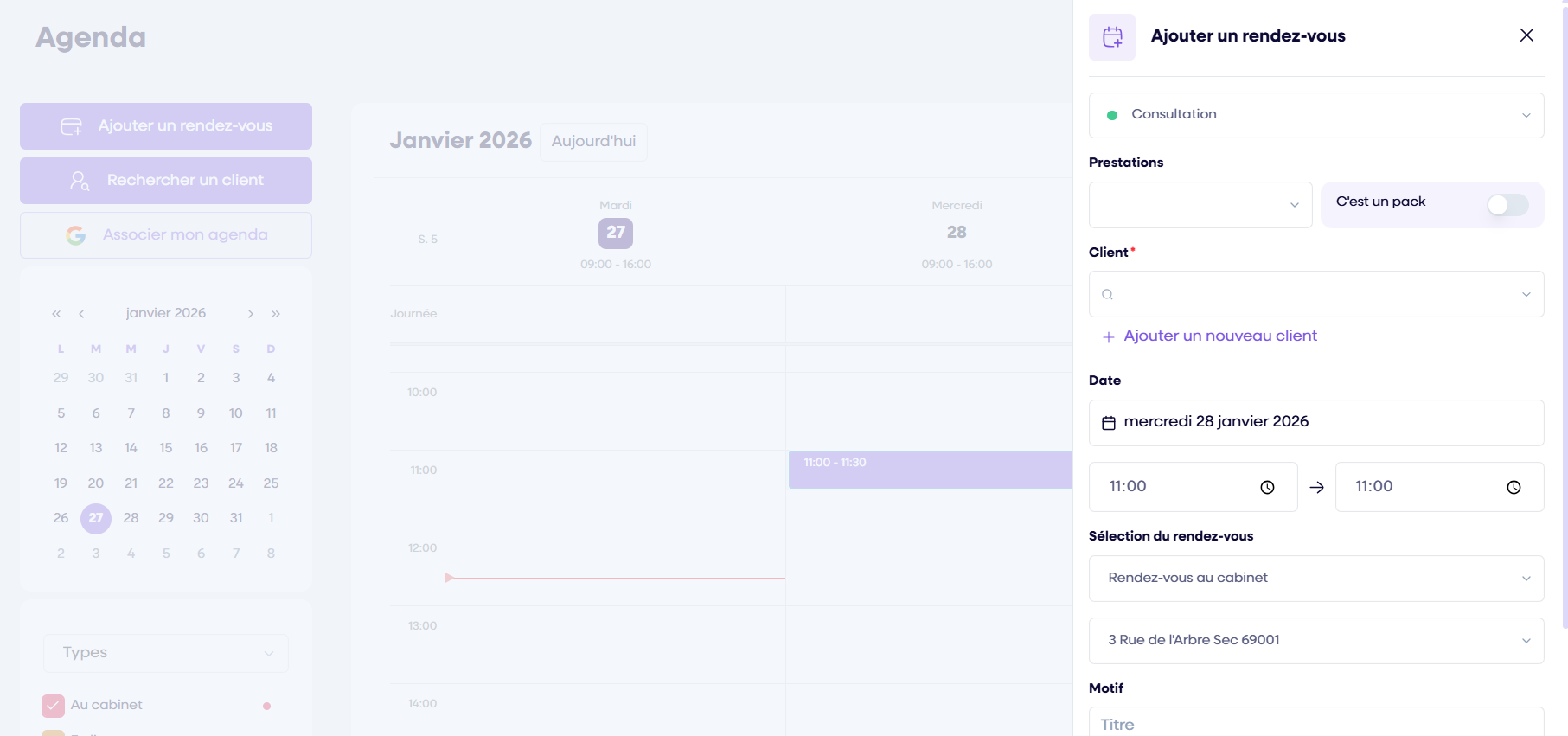Click the Titre input field under Motif

(1315, 724)
